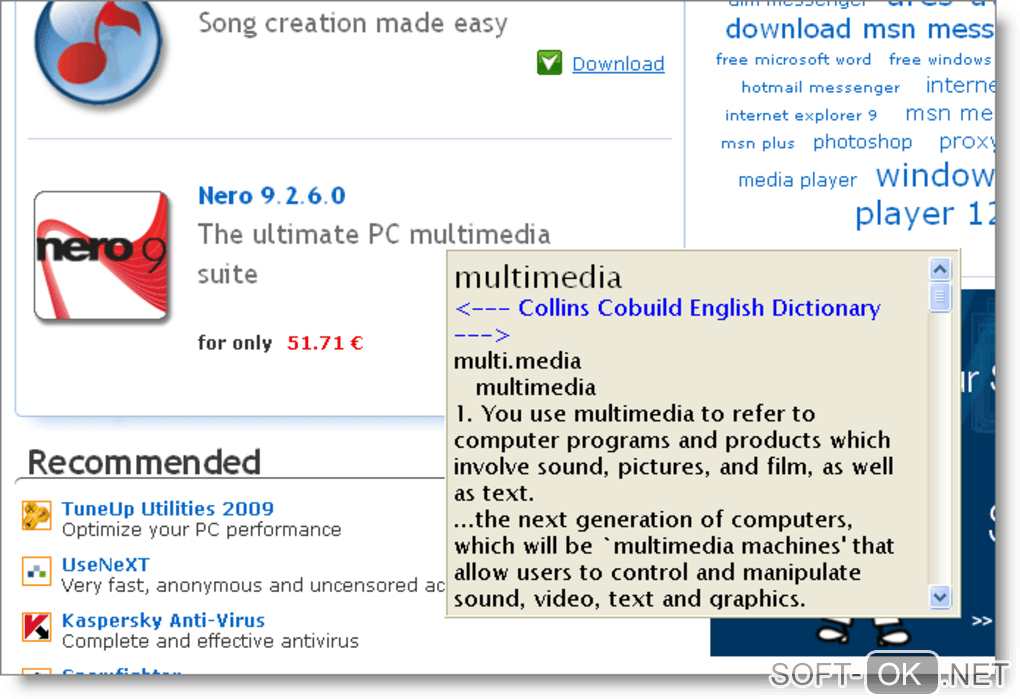Click the 'msn me' tag
Viewport: 1020px width, 699px height.
pyautogui.click(x=949, y=114)
